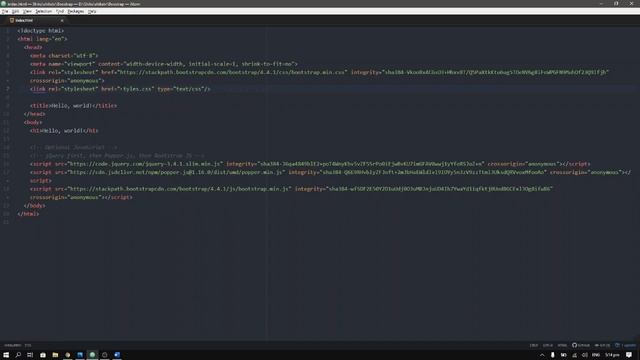640x360 pixels.
Task: Click the CRLF line ending selector
Action: point(533,345)
